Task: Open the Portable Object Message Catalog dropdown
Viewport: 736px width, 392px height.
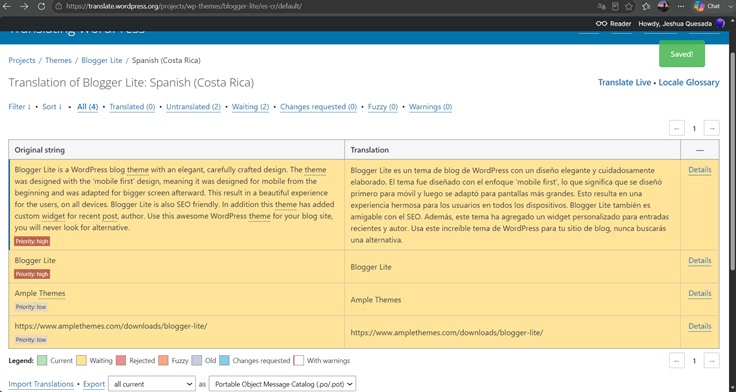Action: point(283,384)
